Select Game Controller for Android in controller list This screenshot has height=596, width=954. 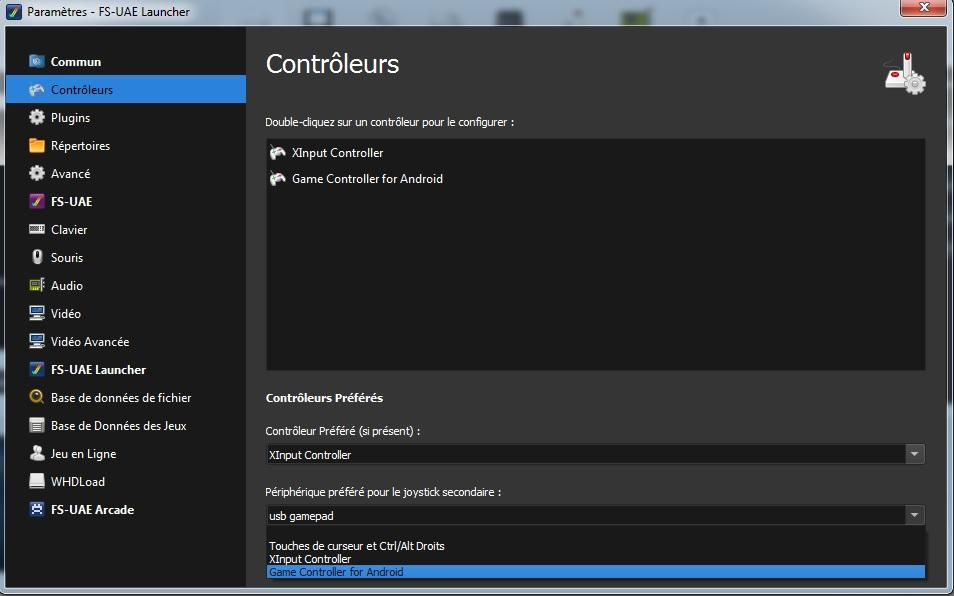tap(596, 179)
